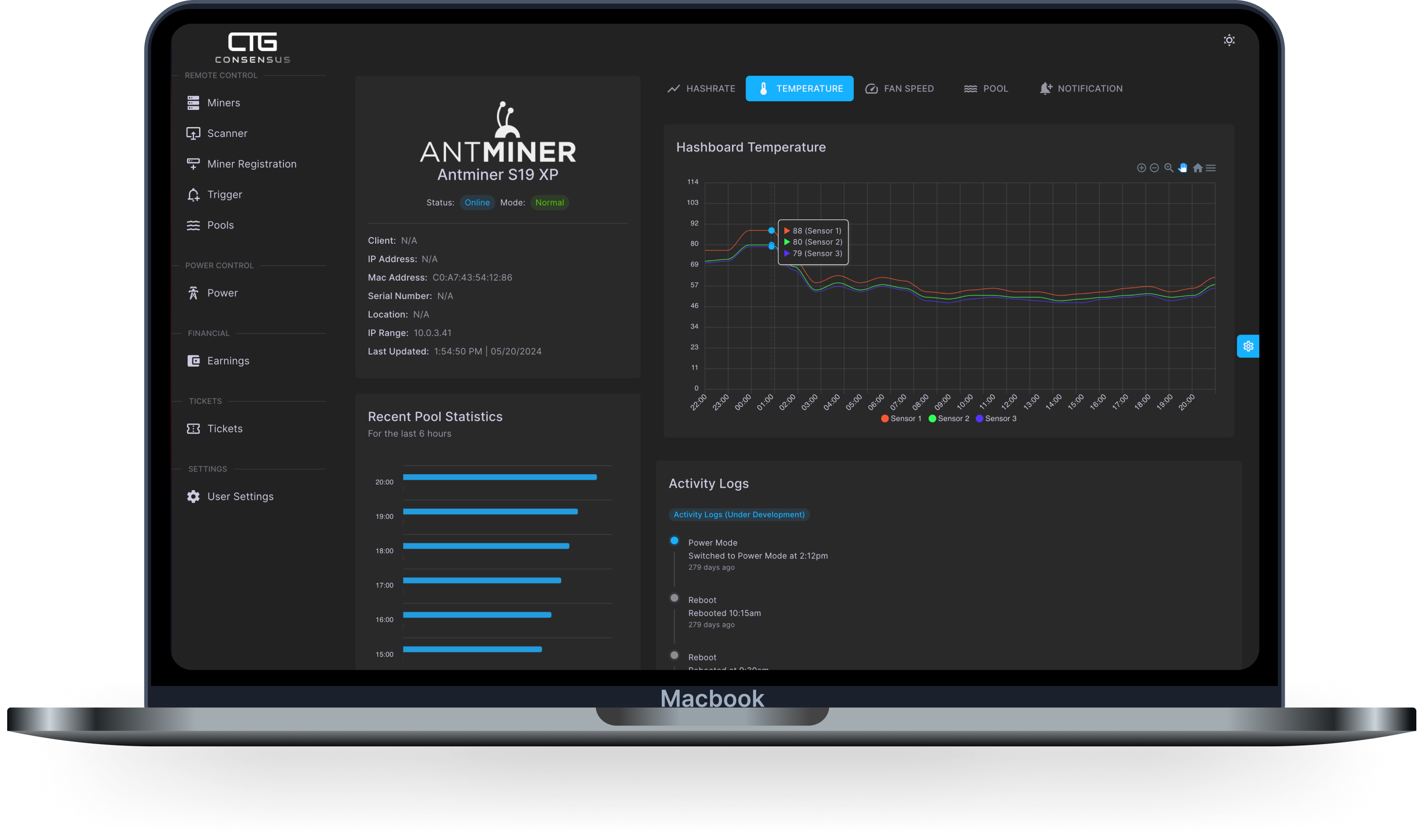Image resolution: width=1424 pixels, height=840 pixels.
Task: Hide the Sensor 3 legend series
Action: [996, 418]
